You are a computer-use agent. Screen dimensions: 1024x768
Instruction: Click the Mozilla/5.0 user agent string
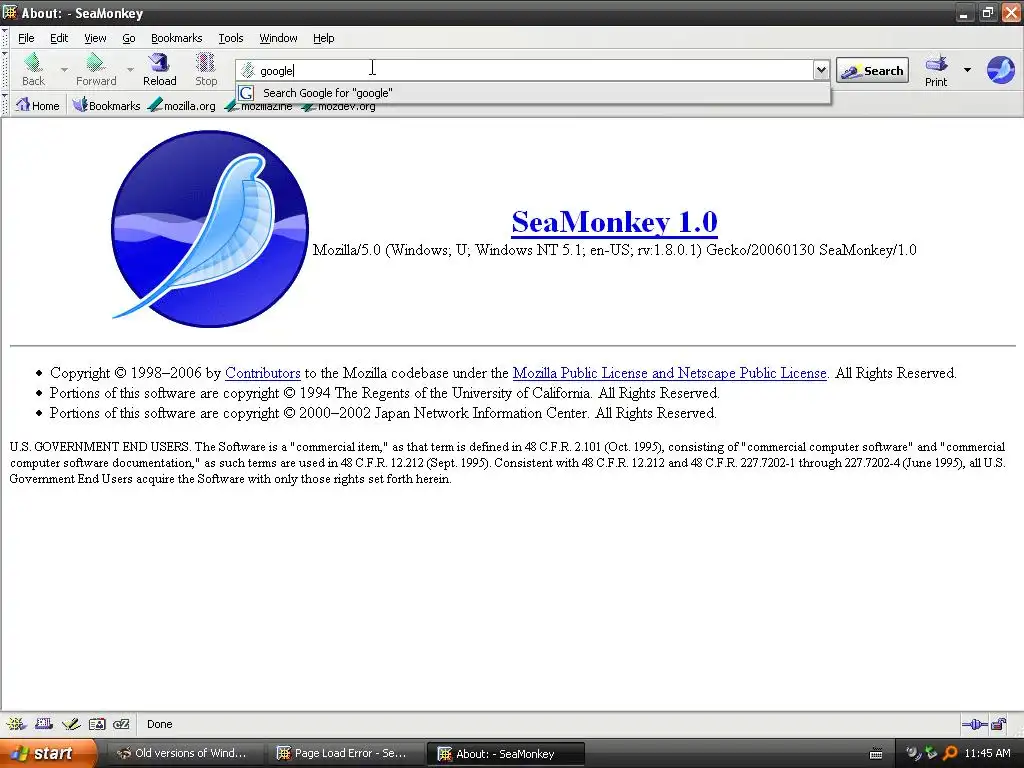[615, 249]
